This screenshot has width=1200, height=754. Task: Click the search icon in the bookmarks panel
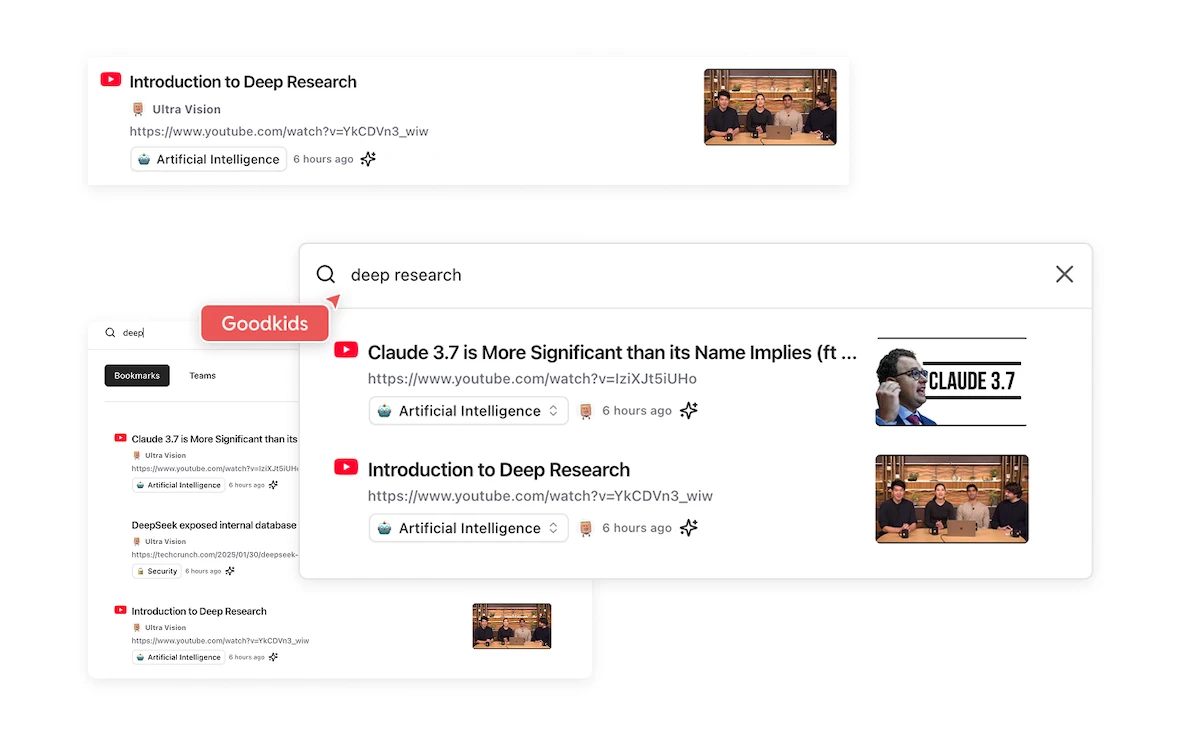coord(110,333)
